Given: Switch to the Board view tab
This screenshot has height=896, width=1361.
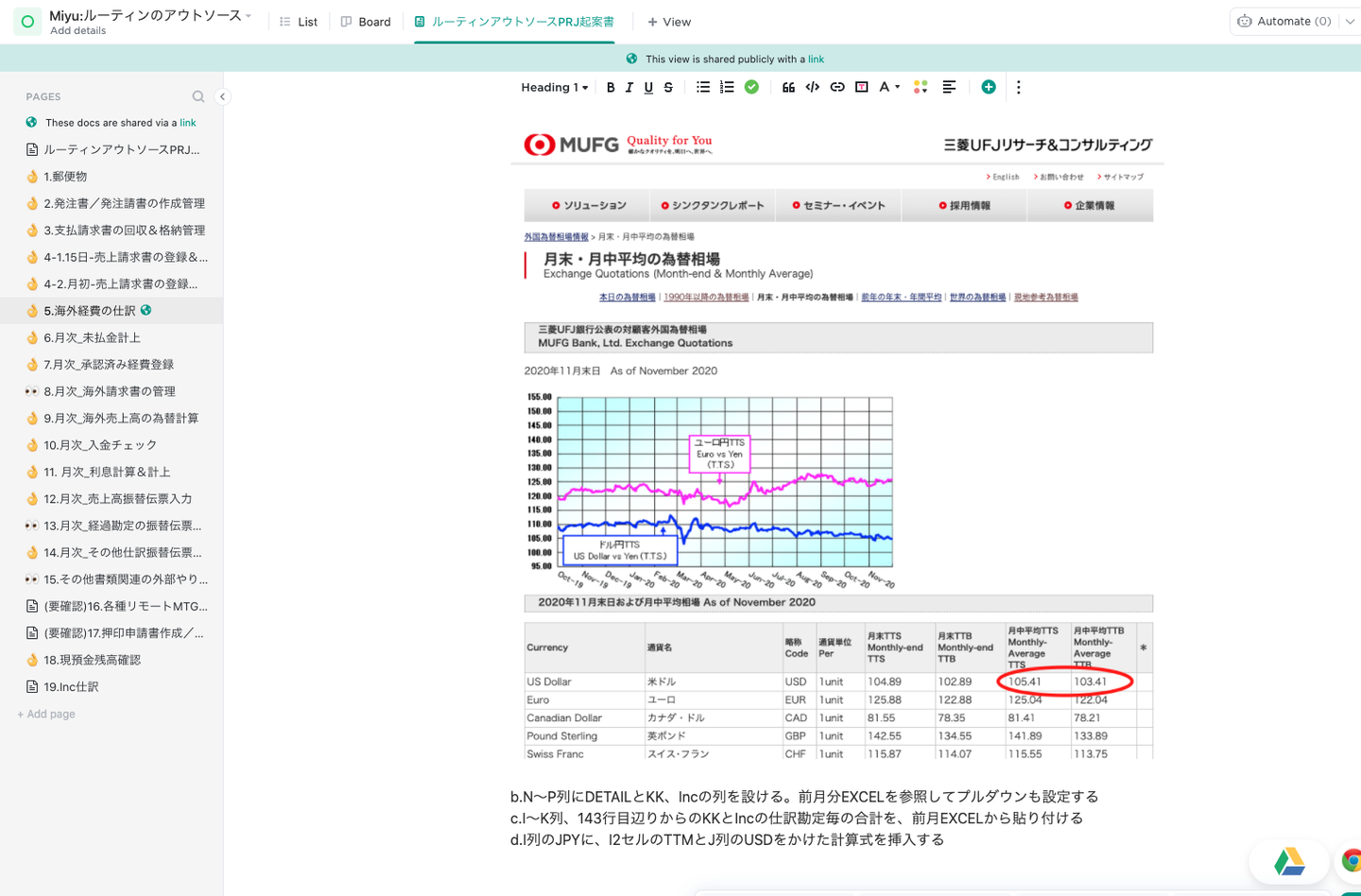Looking at the screenshot, I should coord(366,22).
